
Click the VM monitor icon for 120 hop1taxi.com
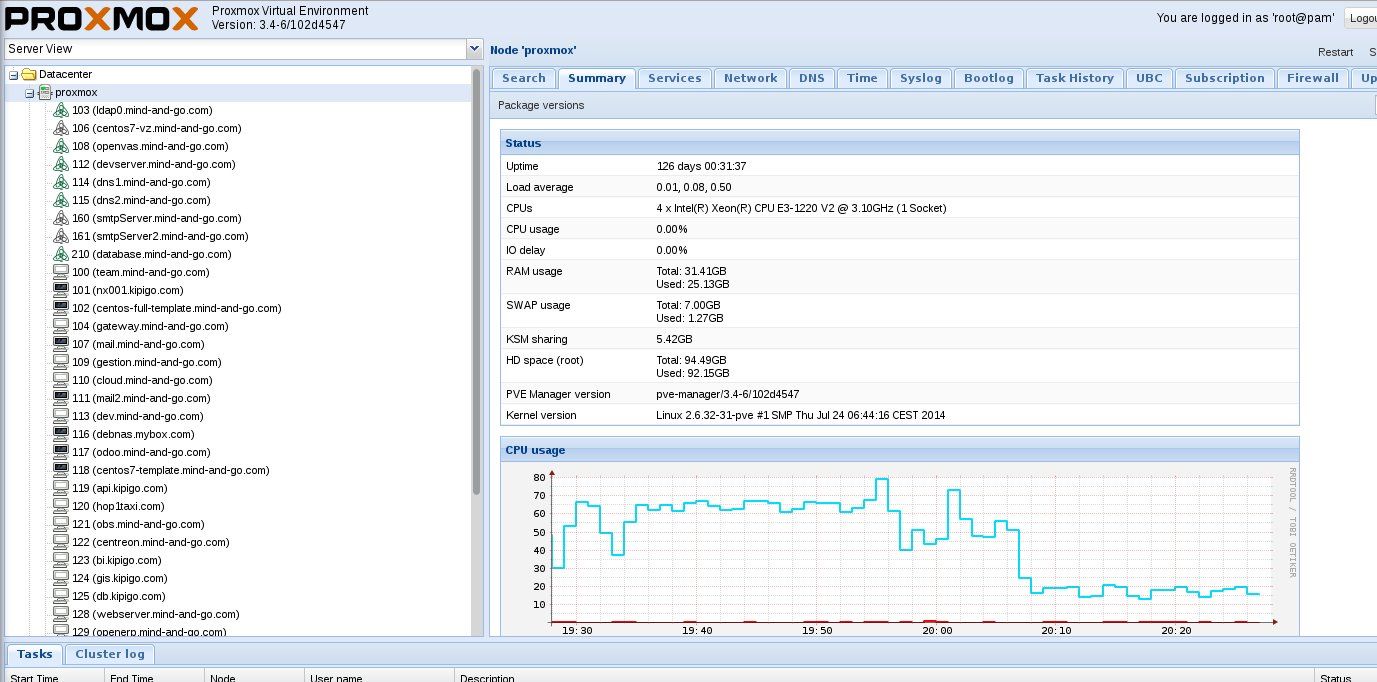pyautogui.click(x=60, y=506)
